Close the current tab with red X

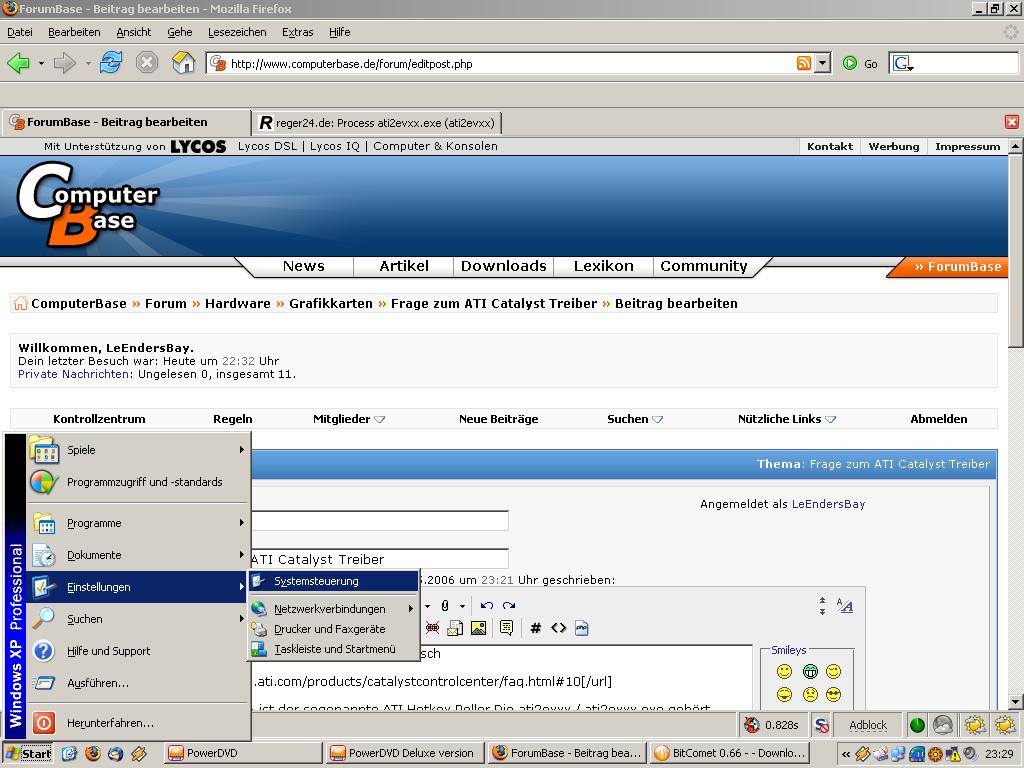(x=1012, y=122)
